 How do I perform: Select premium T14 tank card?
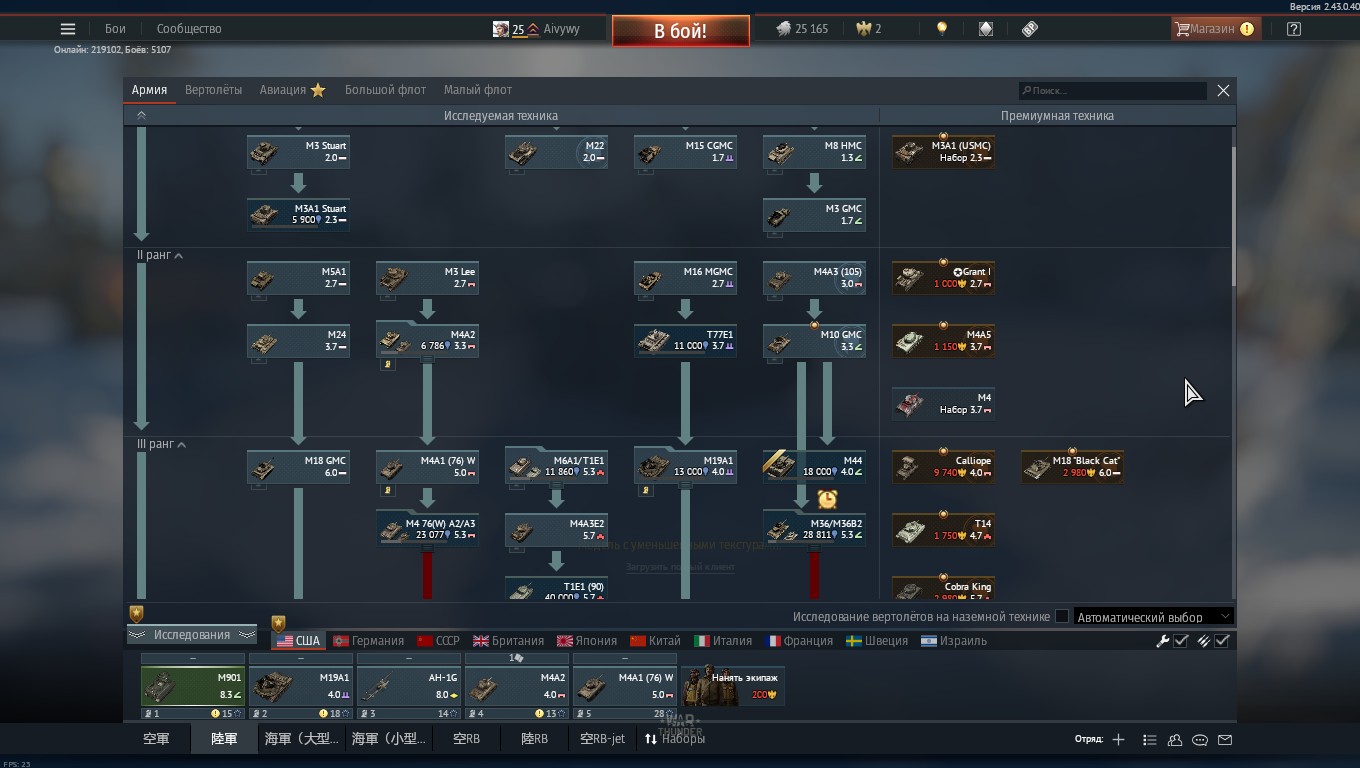click(x=943, y=530)
